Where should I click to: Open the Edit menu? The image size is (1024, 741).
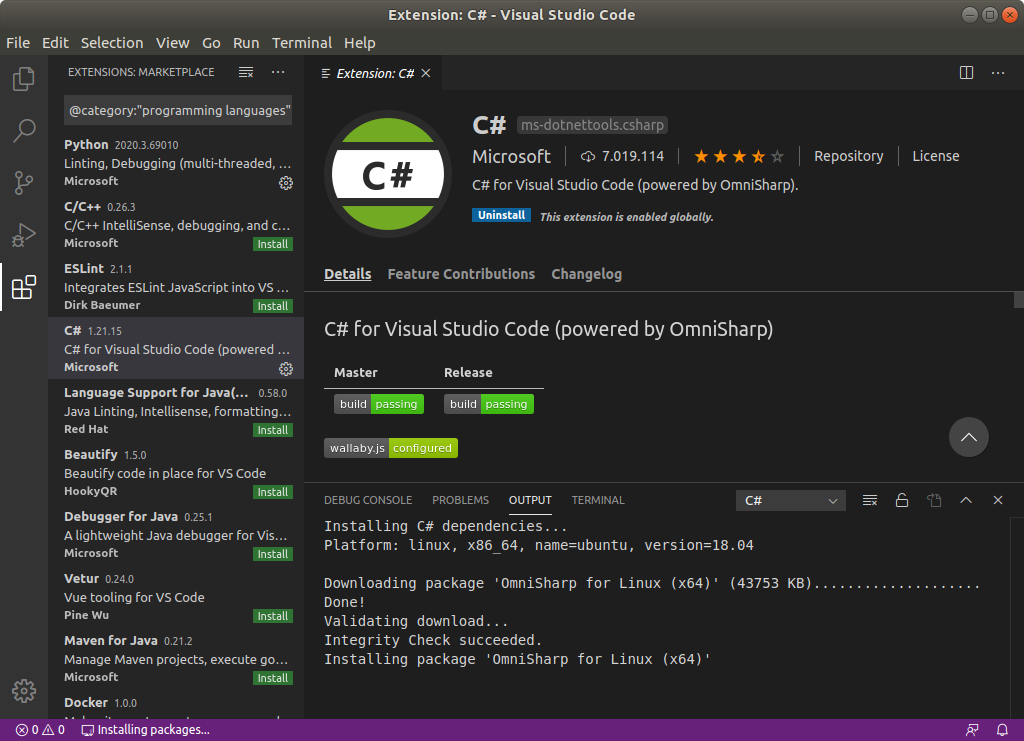pyautogui.click(x=56, y=43)
